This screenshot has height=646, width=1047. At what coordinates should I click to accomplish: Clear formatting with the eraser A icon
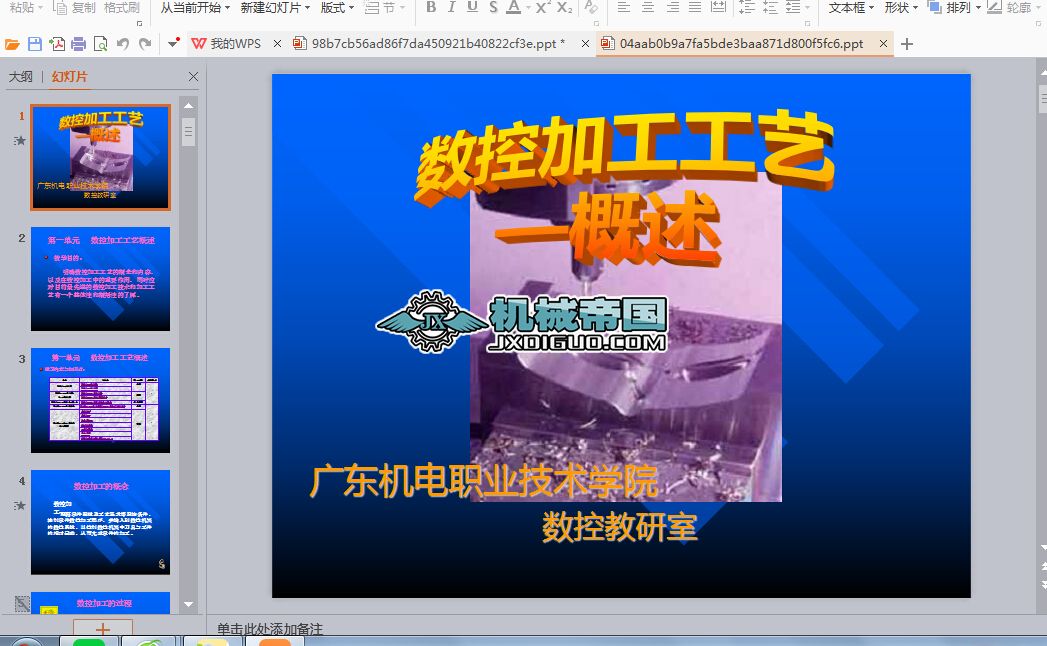[590, 7]
